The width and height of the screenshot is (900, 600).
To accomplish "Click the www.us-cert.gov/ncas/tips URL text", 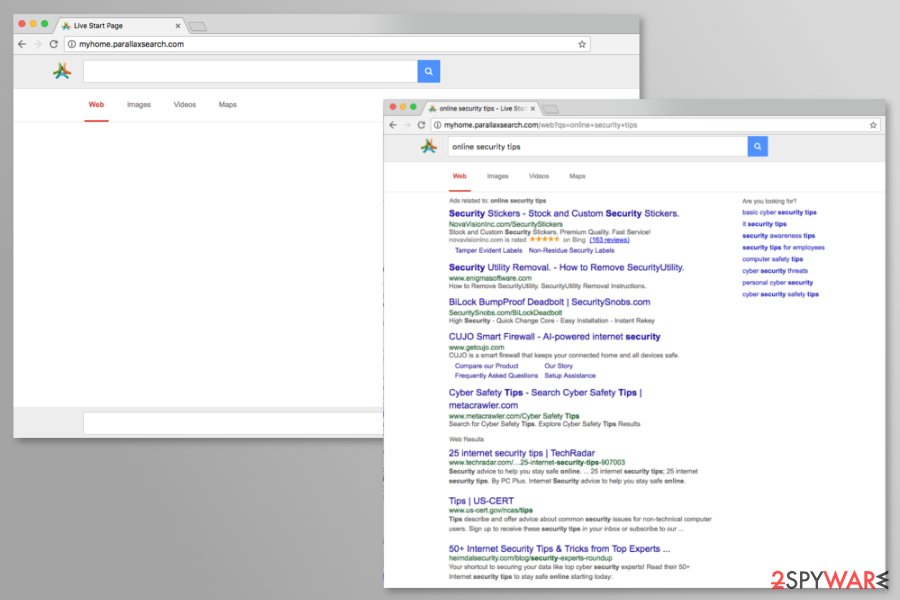I will click(491, 510).
